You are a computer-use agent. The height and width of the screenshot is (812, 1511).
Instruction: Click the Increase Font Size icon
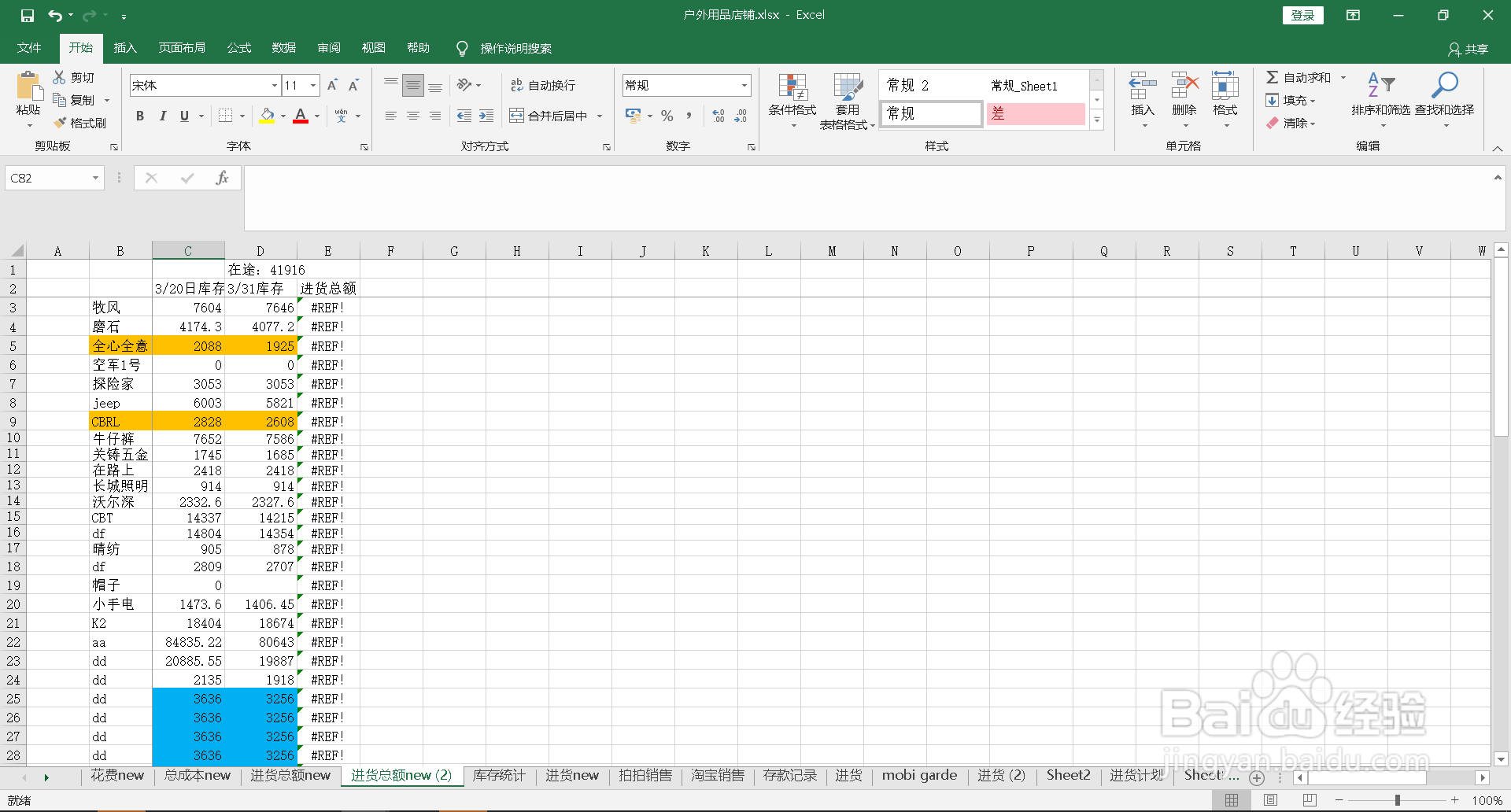(332, 85)
